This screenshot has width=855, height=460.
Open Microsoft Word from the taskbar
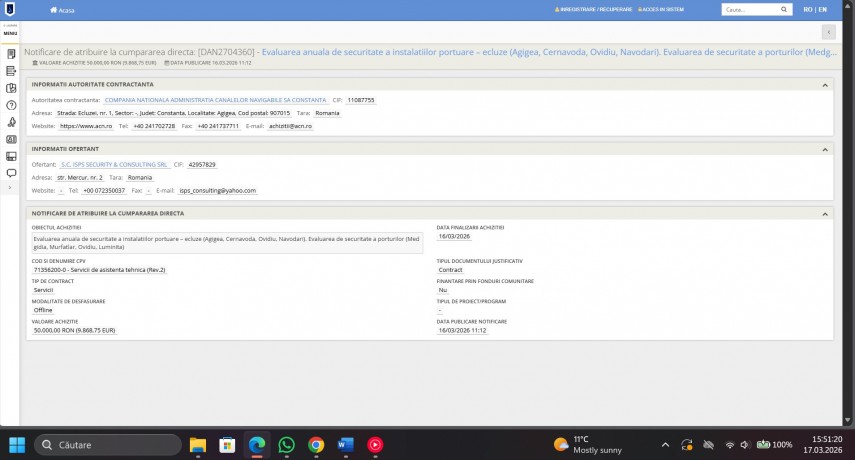pos(346,444)
